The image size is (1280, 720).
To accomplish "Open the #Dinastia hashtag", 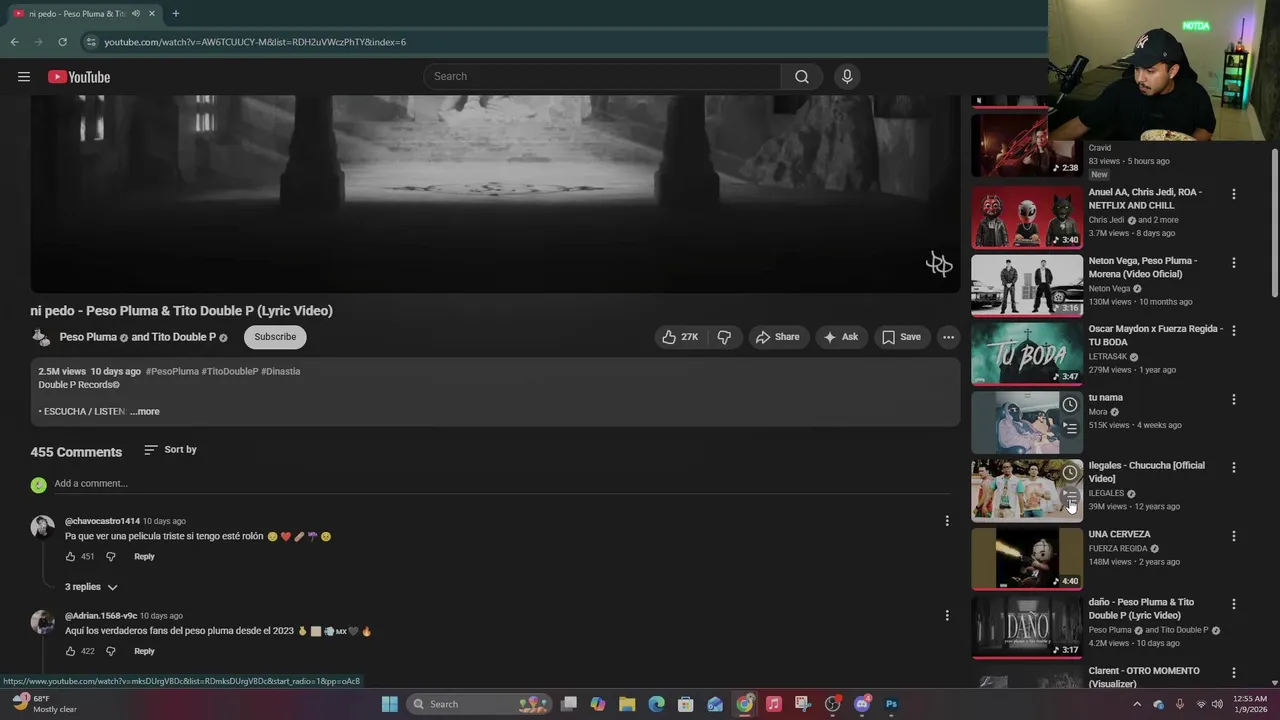I will (x=281, y=372).
